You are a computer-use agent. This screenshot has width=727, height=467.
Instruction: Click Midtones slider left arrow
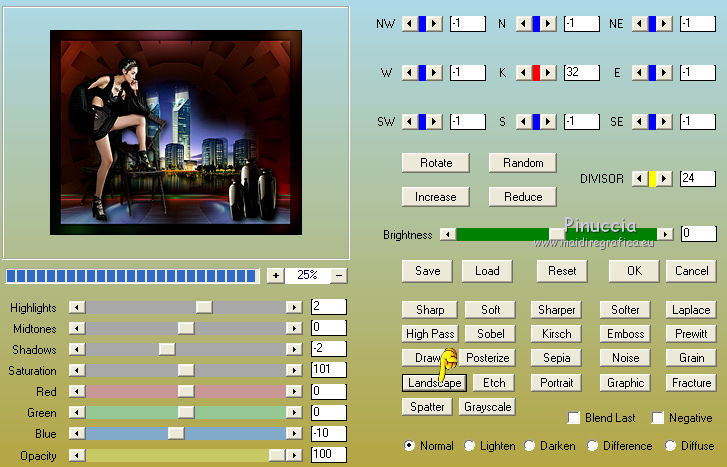click(x=77, y=328)
